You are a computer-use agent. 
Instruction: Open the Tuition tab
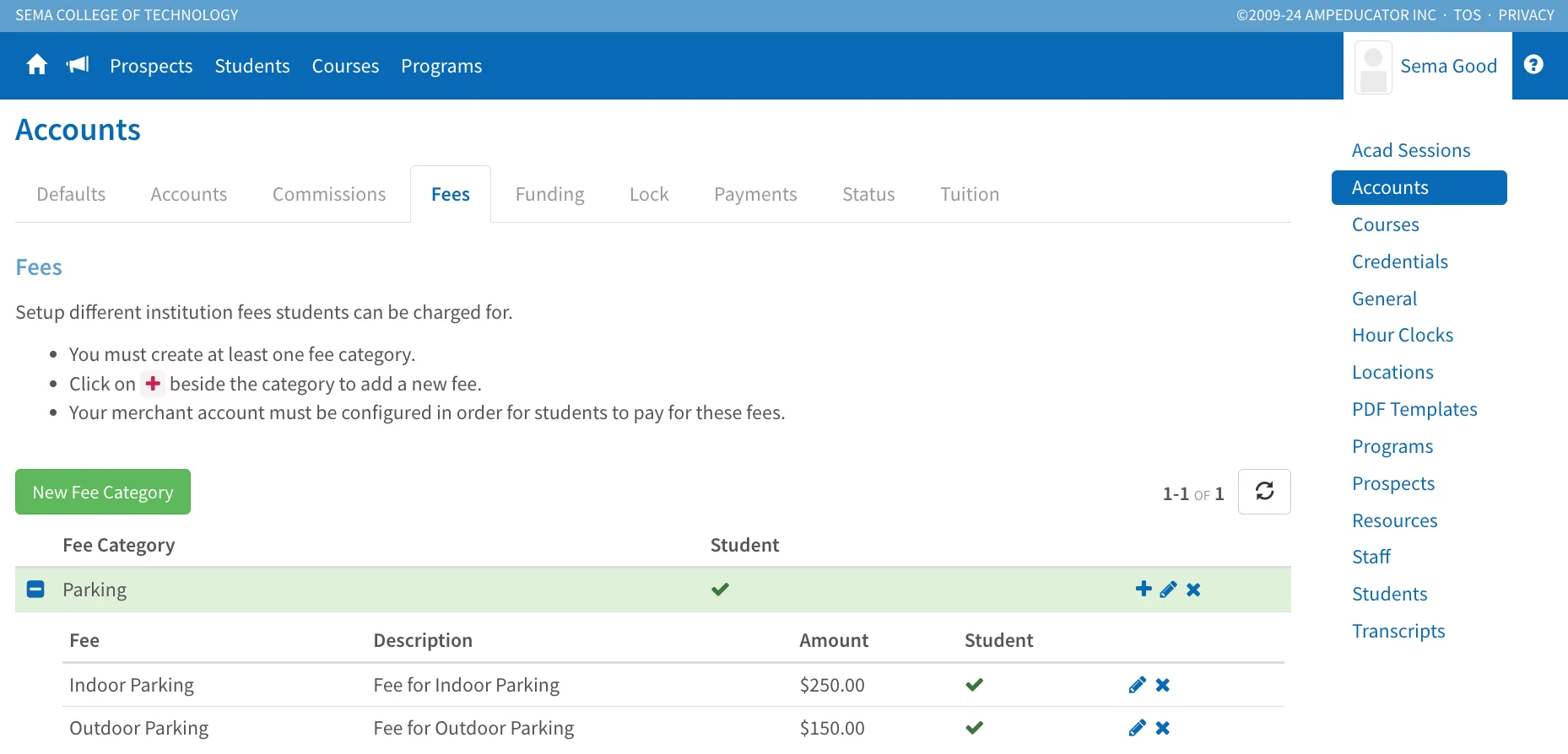coord(970,194)
